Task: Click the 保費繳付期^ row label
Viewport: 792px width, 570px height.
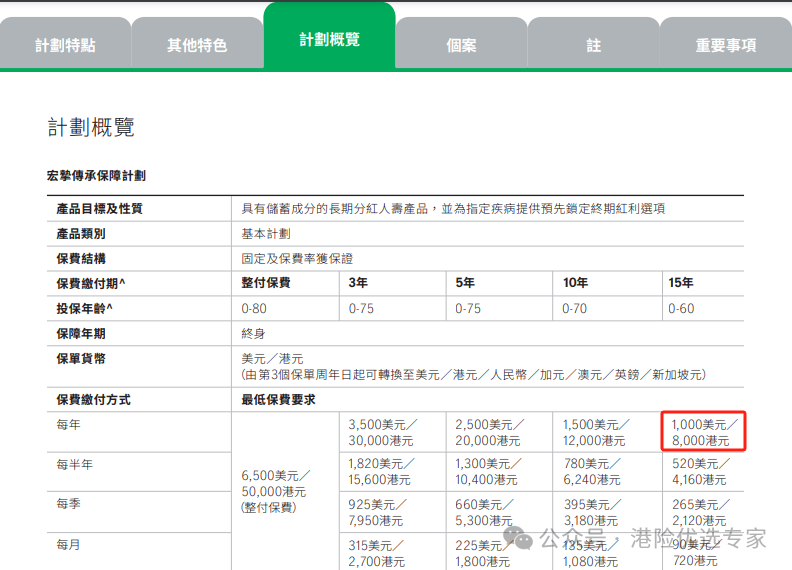Action: pos(91,283)
